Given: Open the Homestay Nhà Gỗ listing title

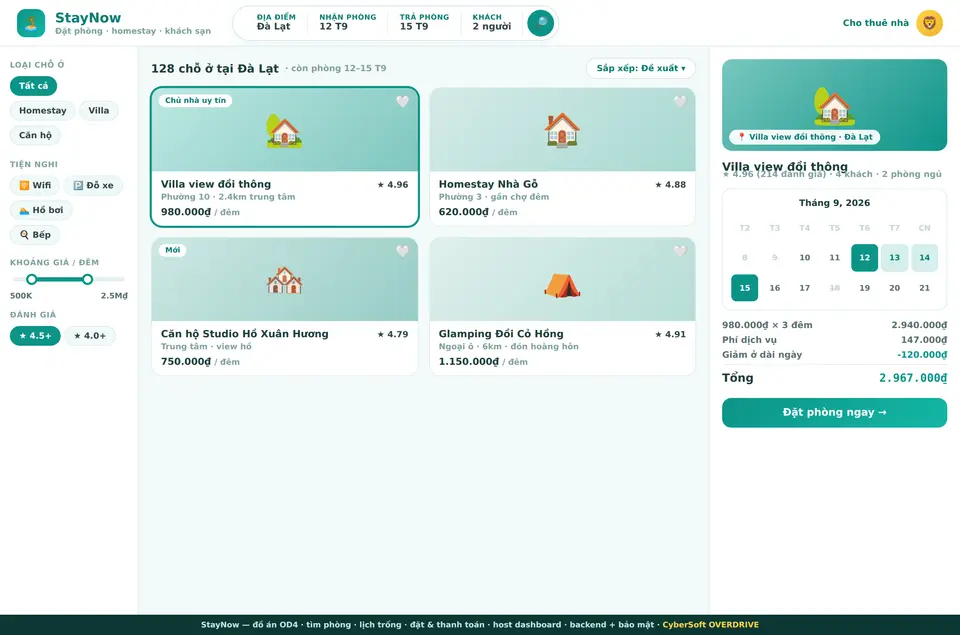Looking at the screenshot, I should click(x=488, y=184).
